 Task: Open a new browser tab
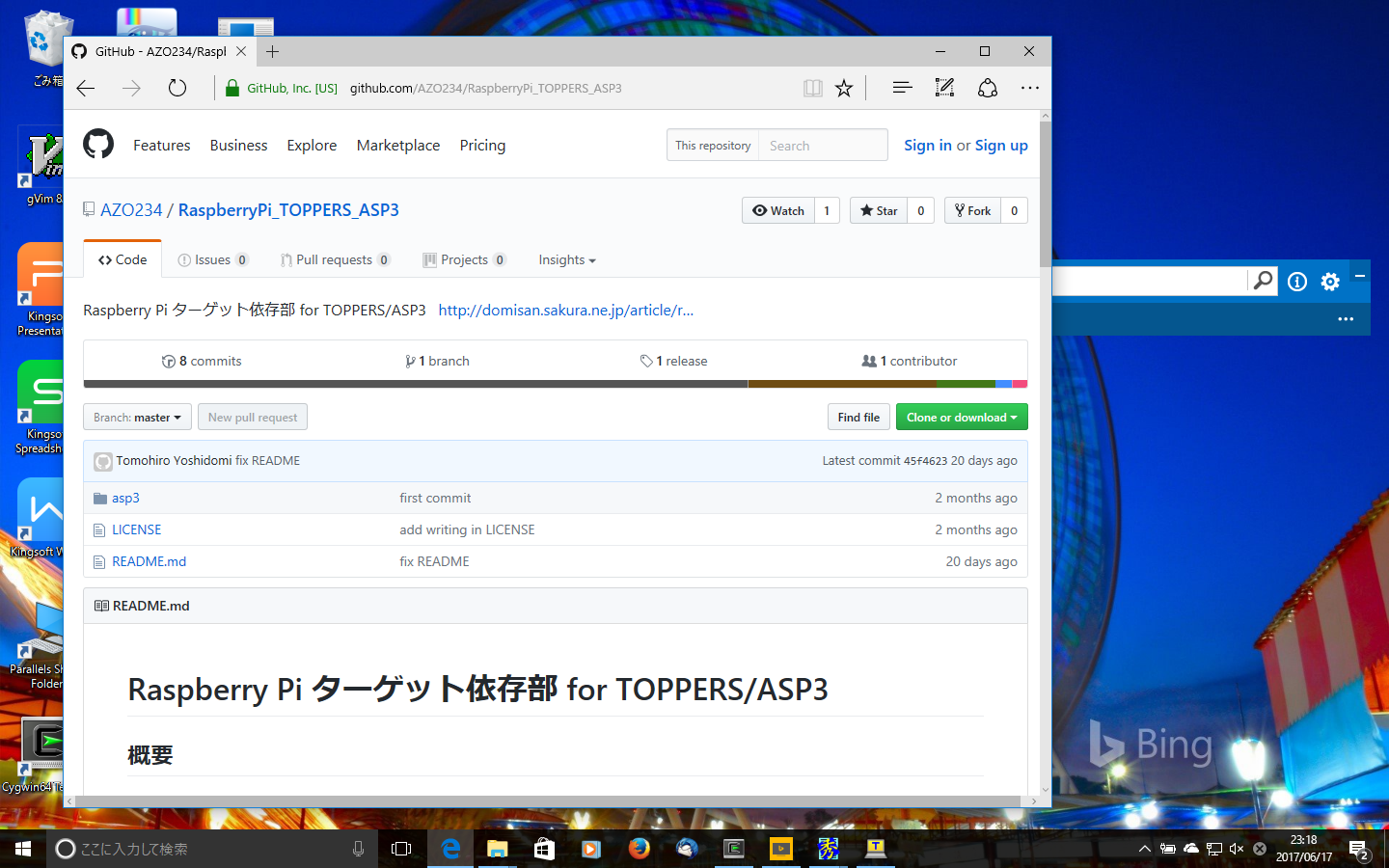pos(273,51)
